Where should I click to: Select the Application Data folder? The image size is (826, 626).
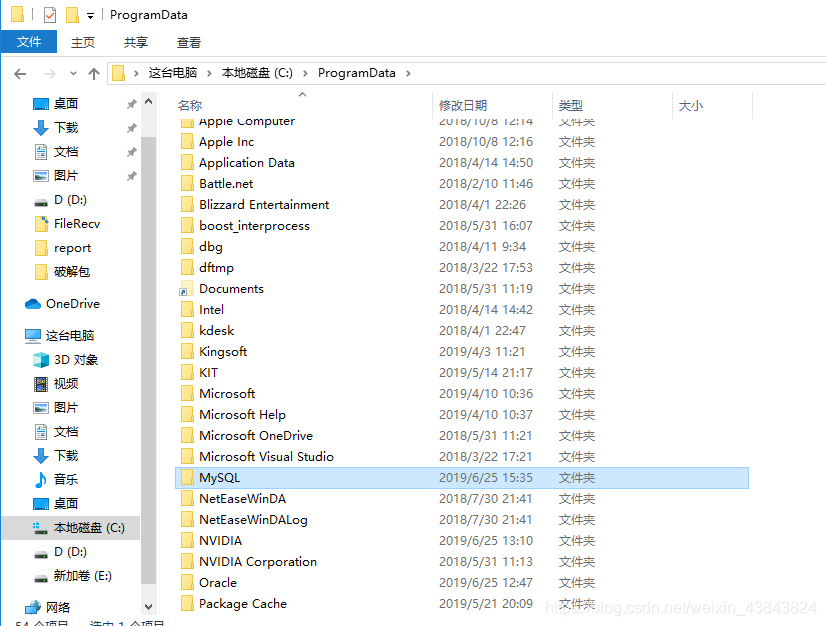[247, 163]
